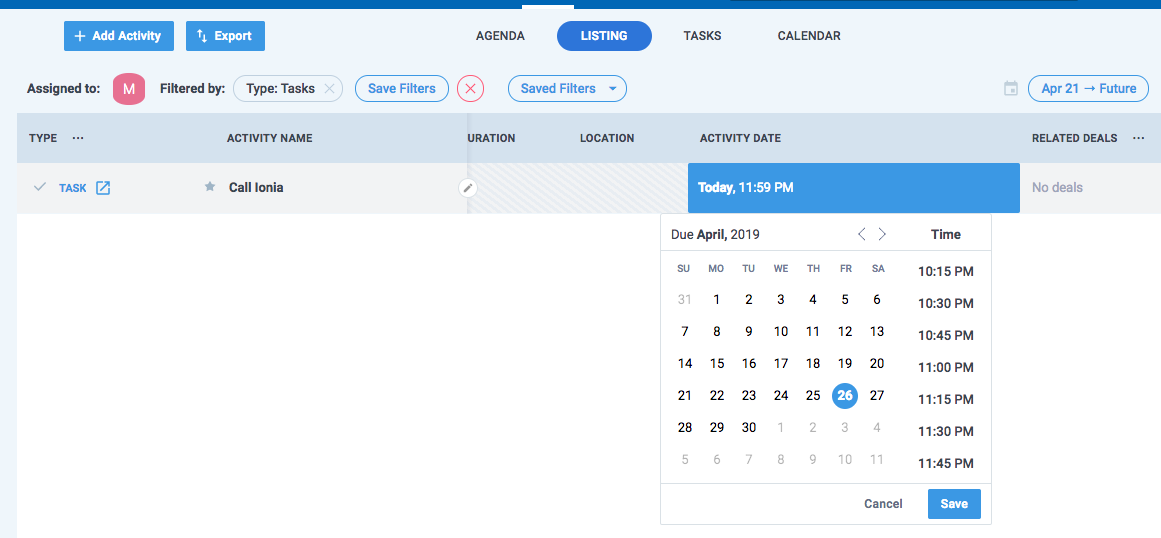The image size is (1161, 538).
Task: Sort by Activity Name column header
Action: [x=270, y=138]
